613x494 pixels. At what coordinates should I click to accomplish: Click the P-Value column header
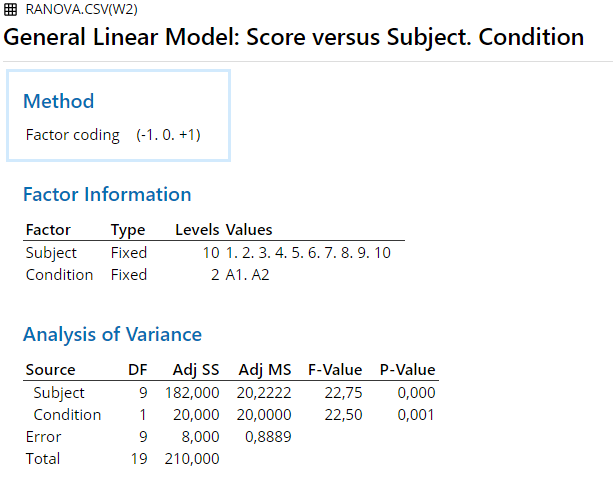407,370
